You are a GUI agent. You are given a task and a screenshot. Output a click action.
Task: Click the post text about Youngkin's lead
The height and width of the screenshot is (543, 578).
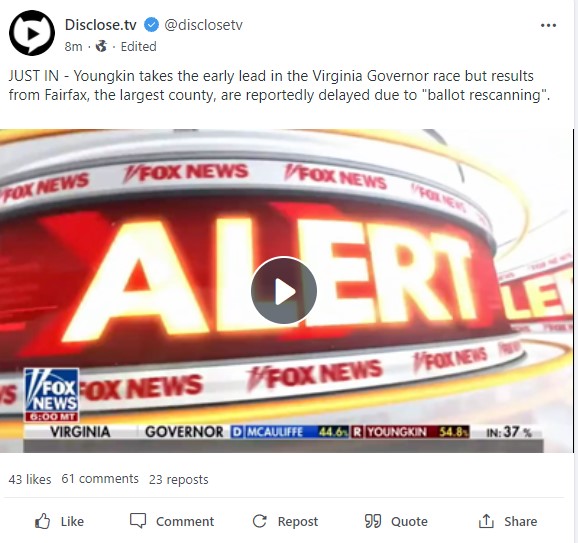click(279, 86)
